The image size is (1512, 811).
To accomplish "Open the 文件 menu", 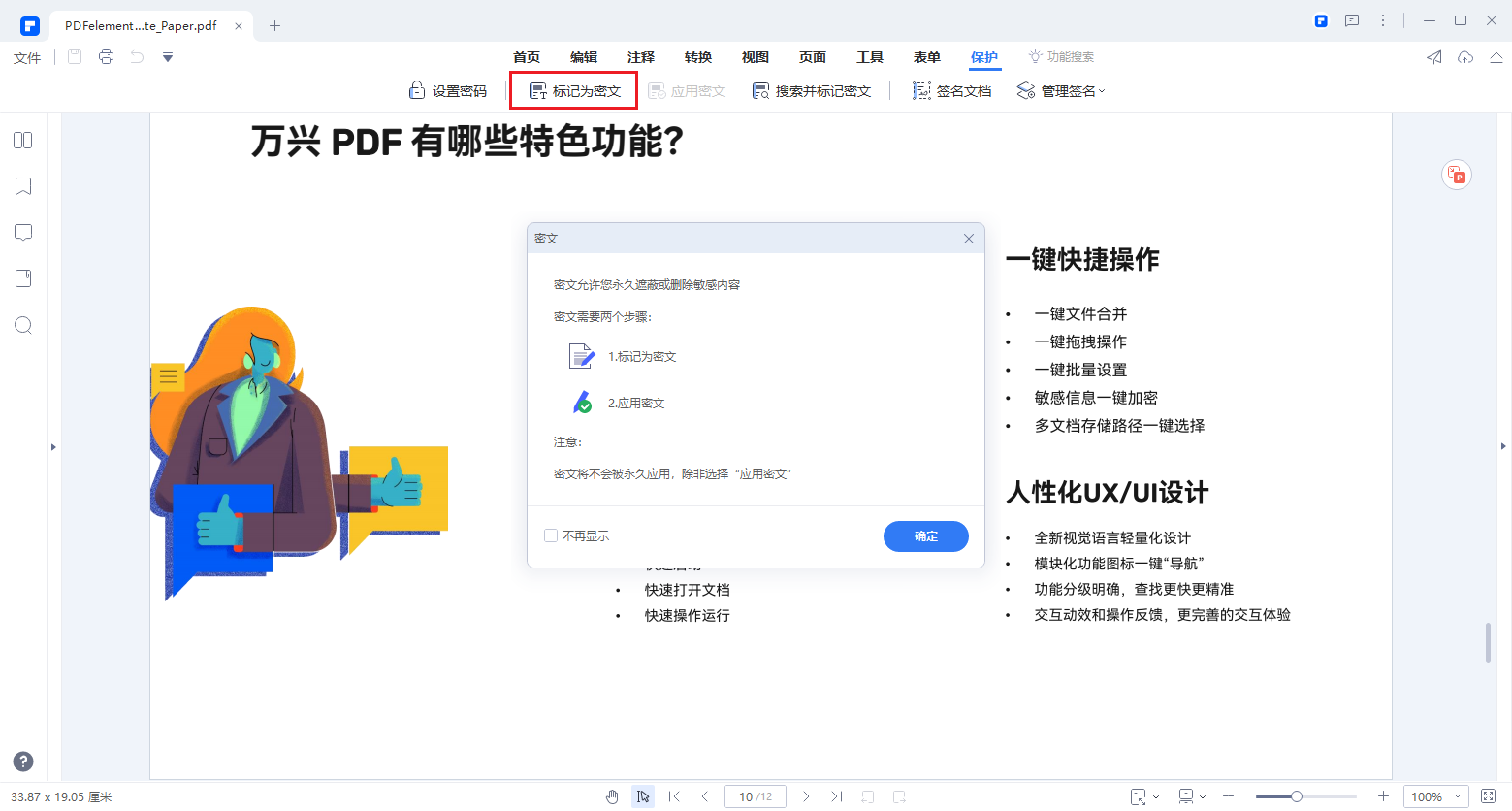I will (x=26, y=57).
